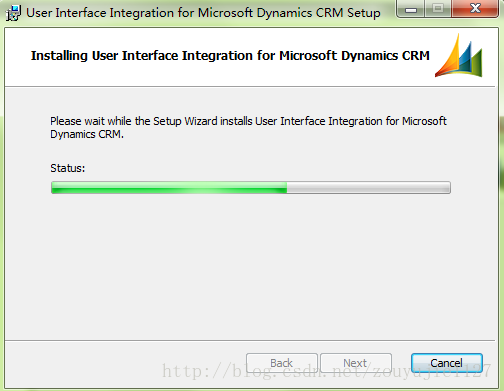
Task: Click the disabled maximize window button
Action: point(438,9)
